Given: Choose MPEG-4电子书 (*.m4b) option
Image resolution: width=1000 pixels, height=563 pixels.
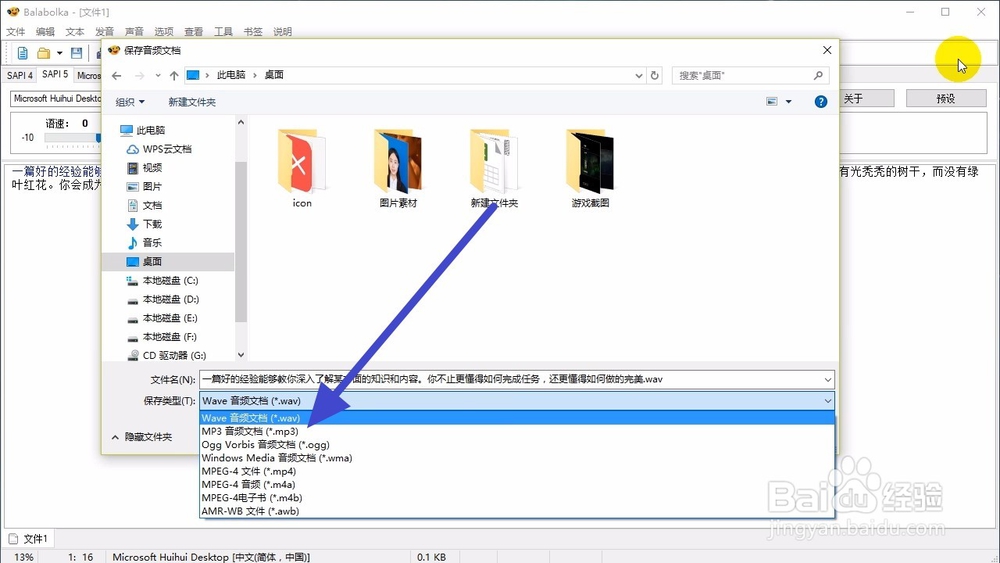Looking at the screenshot, I should click(517, 498).
